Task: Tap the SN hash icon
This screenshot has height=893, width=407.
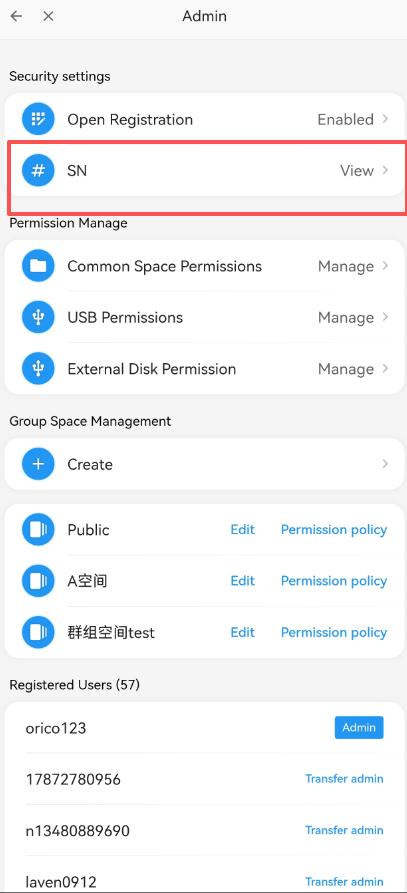Action: tap(38, 170)
